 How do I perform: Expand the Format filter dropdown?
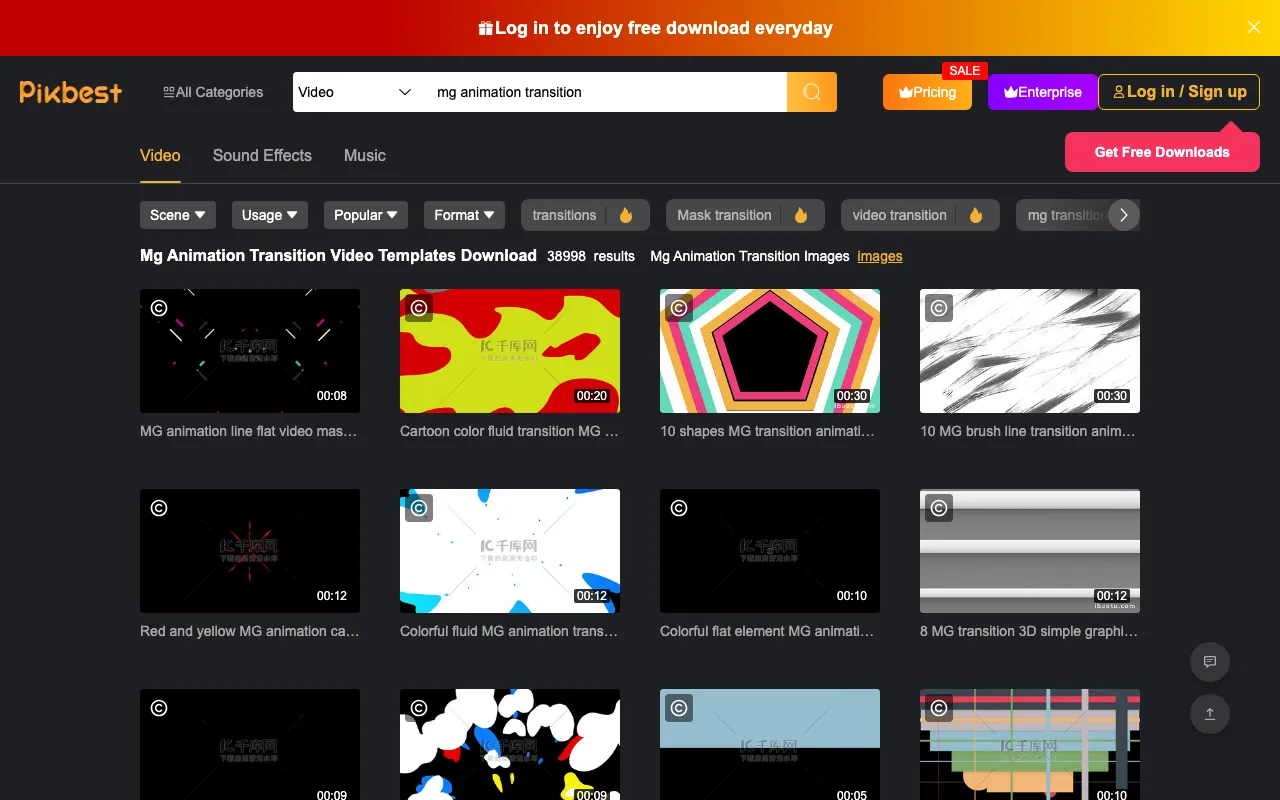click(x=464, y=215)
